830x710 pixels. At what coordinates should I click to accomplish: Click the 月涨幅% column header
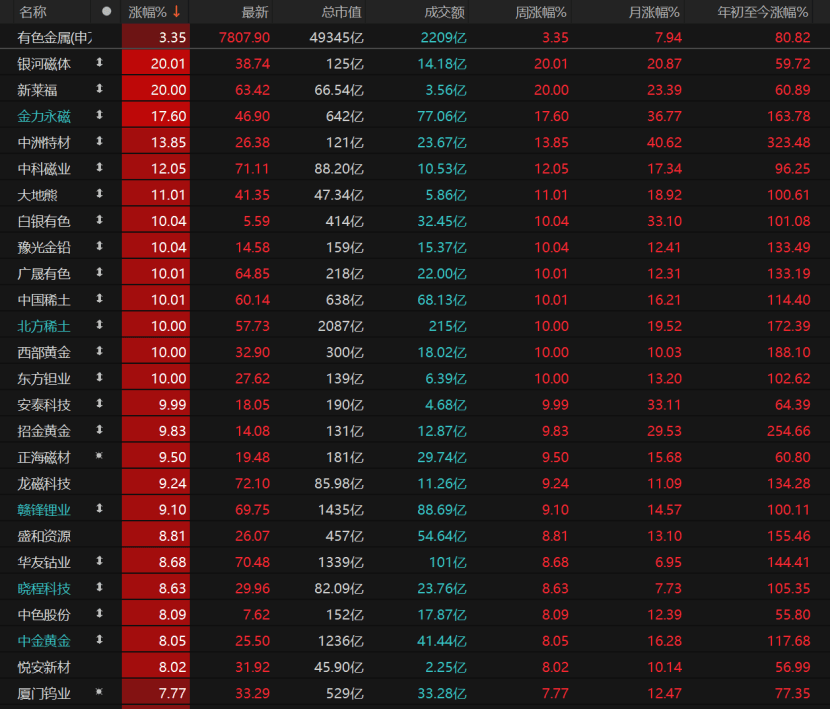click(653, 12)
